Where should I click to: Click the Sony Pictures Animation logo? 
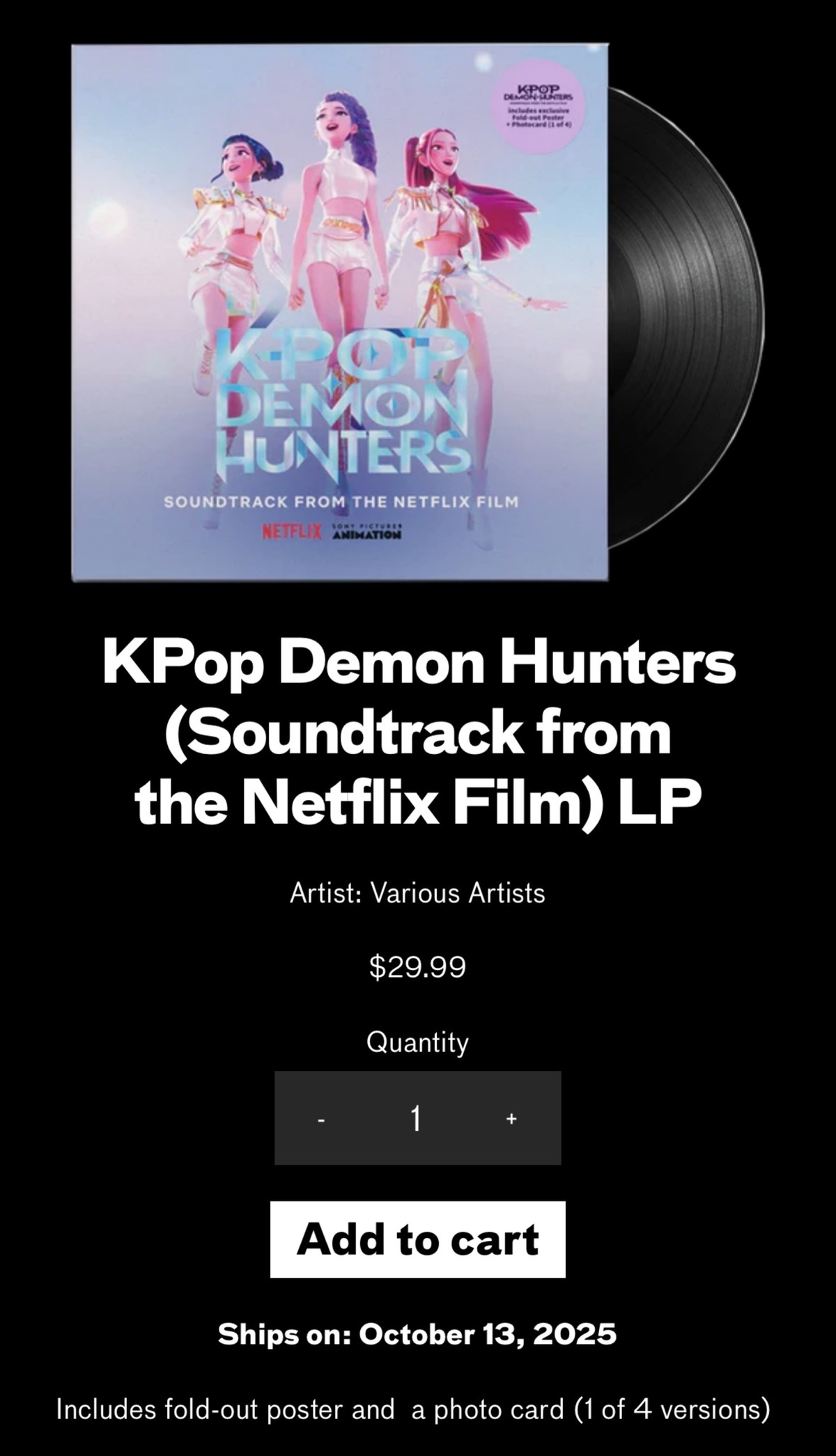(366, 531)
